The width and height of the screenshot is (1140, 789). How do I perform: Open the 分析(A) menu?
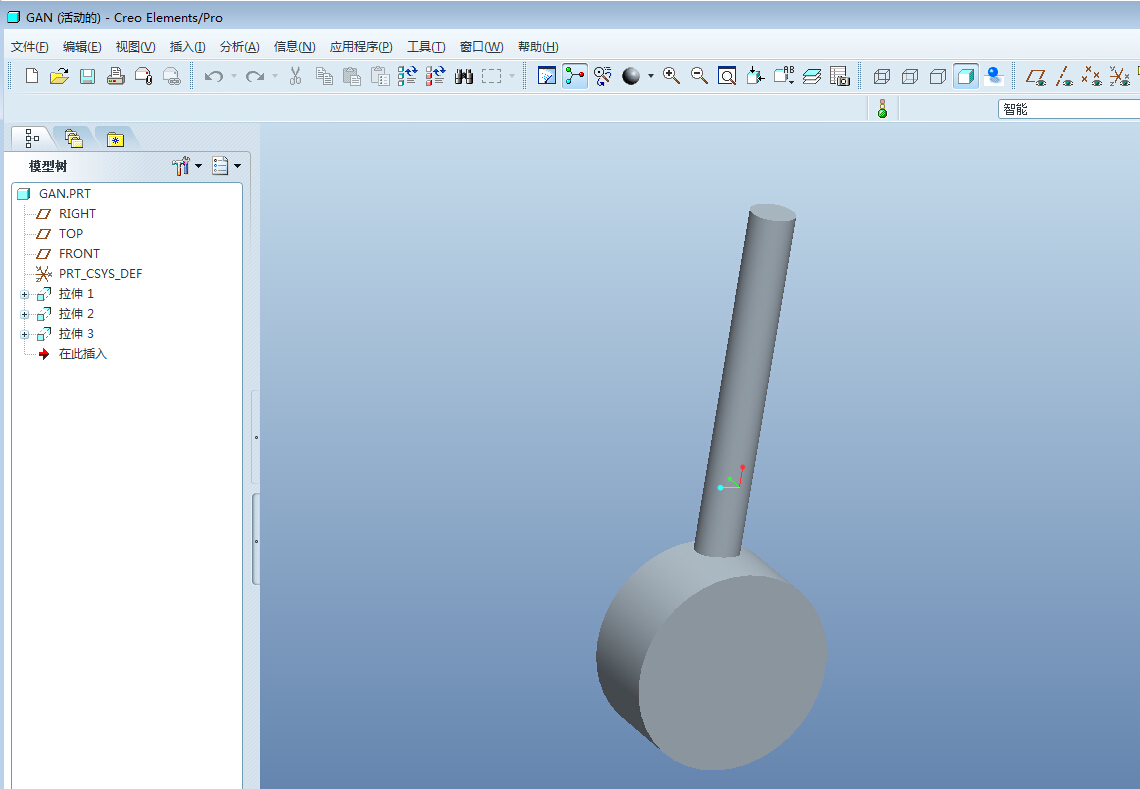tap(239, 47)
